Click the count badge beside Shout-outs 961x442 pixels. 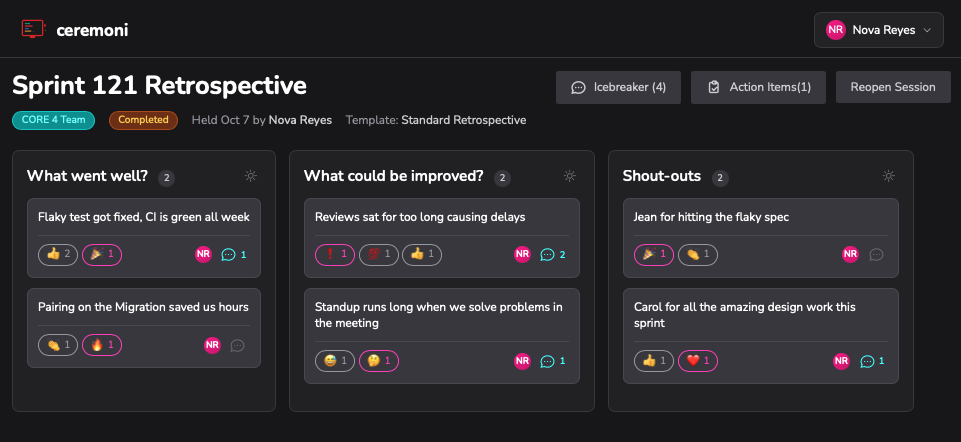click(x=720, y=178)
